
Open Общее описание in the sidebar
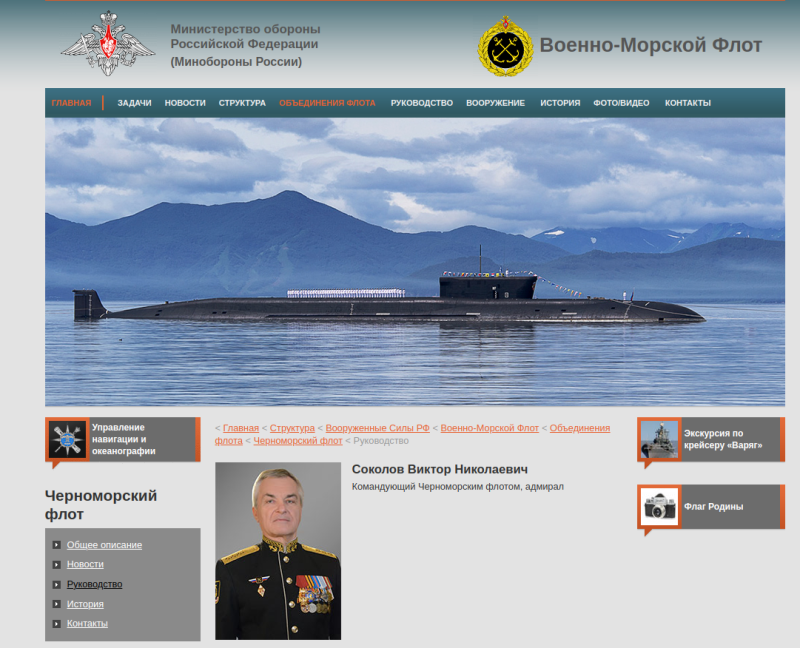(104, 545)
